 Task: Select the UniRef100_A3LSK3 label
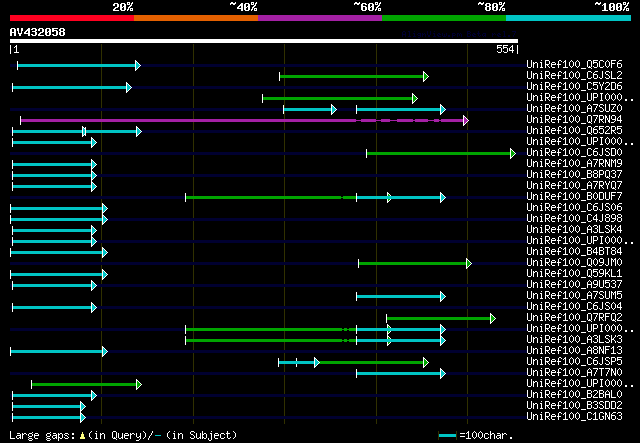click(x=574, y=339)
